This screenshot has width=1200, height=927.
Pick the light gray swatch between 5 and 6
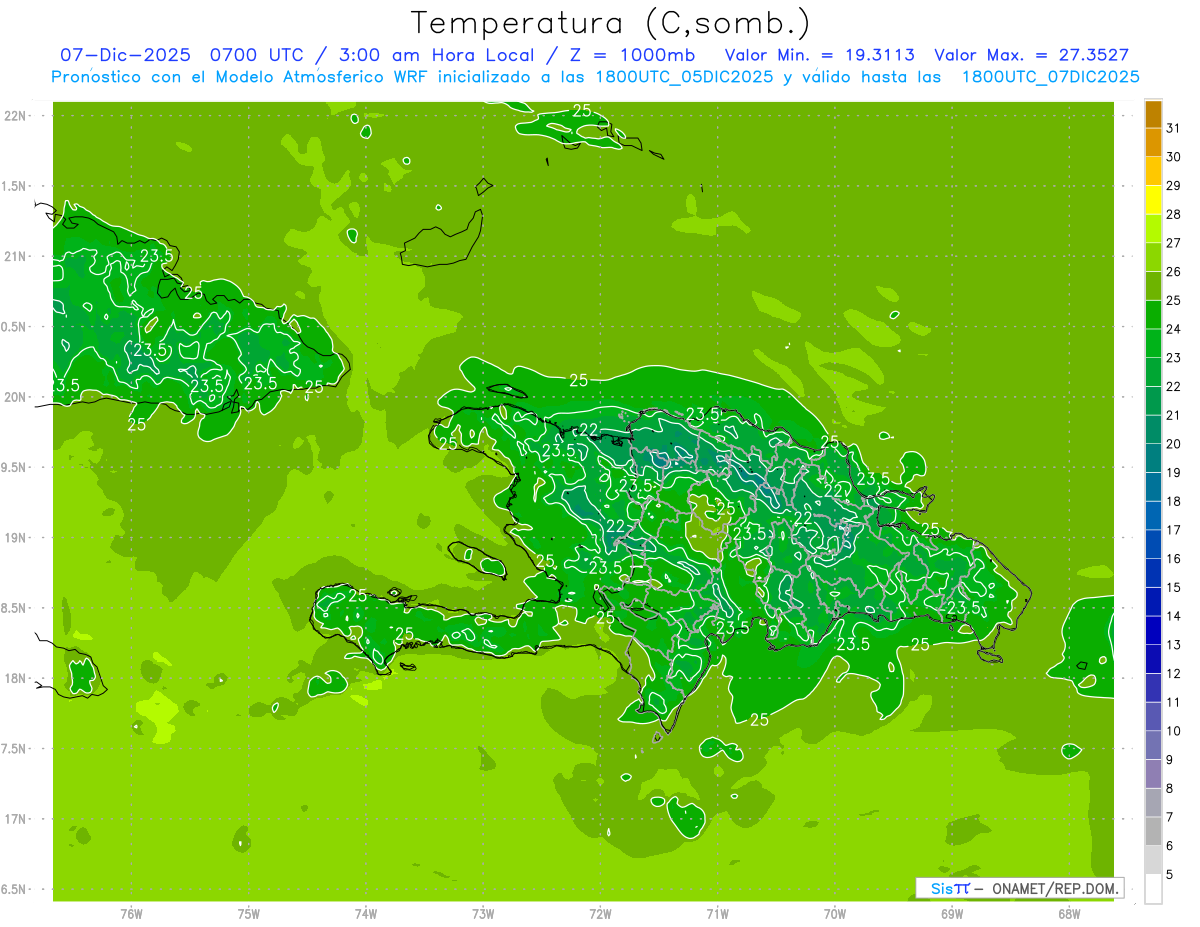pyautogui.click(x=1153, y=860)
